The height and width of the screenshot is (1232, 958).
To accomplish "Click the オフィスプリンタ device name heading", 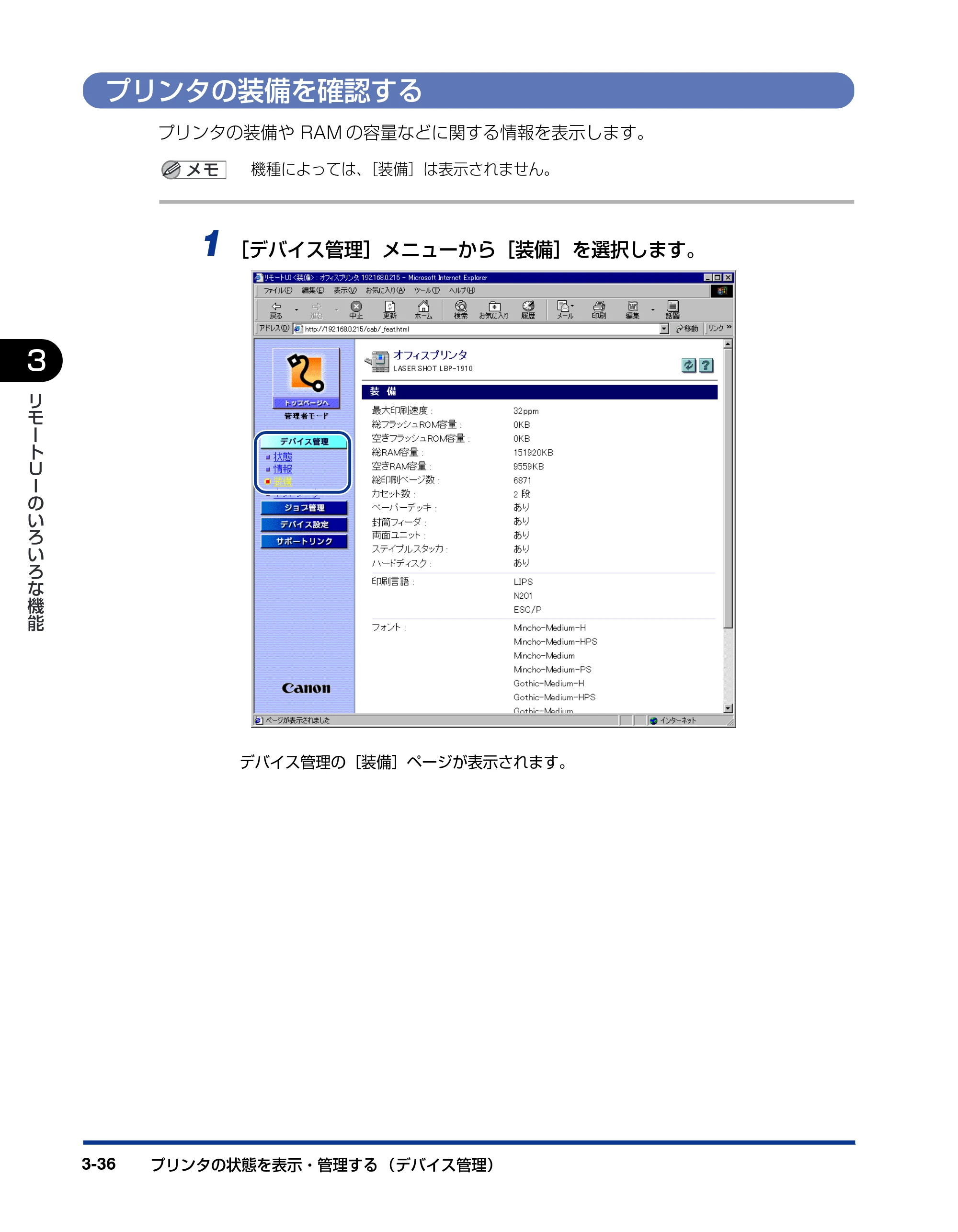I will coord(431,355).
